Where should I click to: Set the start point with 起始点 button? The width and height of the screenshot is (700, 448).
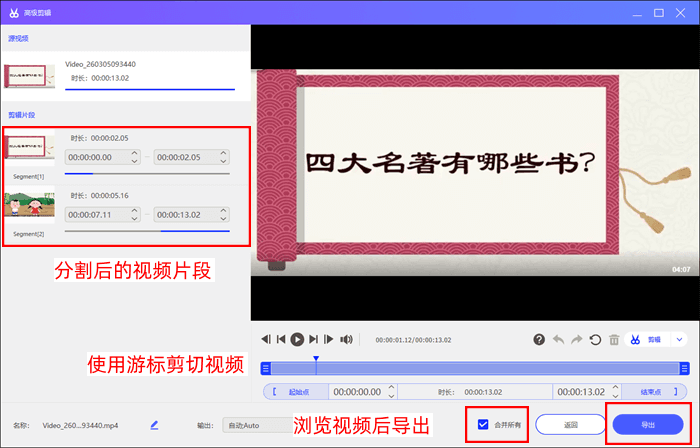(296, 392)
